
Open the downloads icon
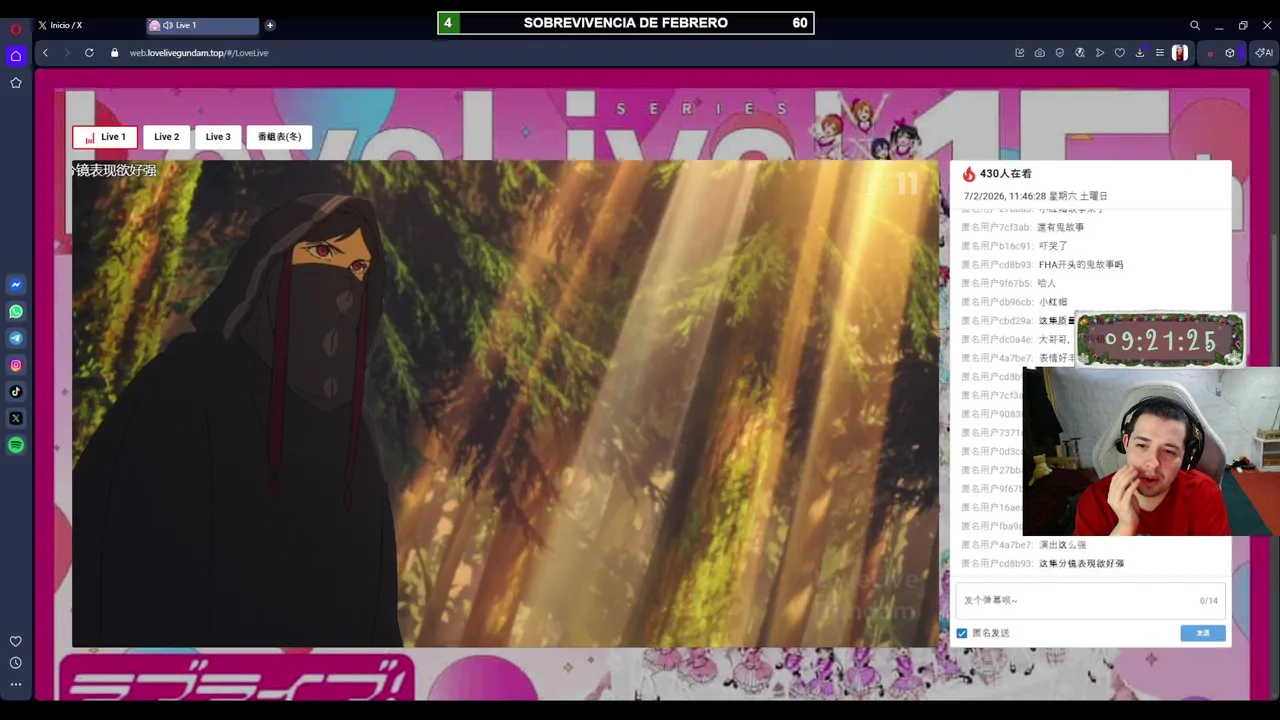pos(1140,53)
